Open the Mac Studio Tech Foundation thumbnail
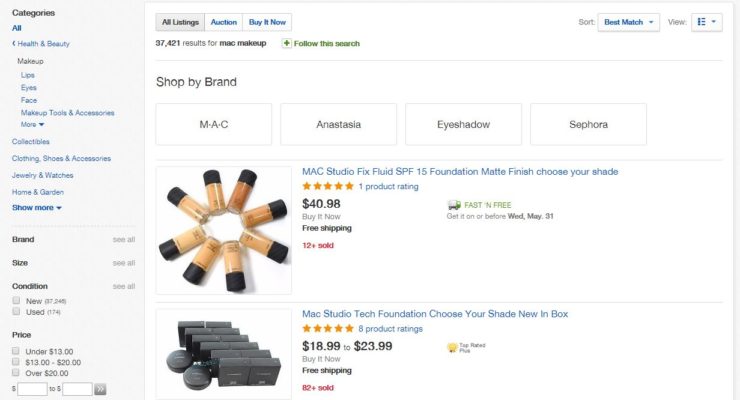 click(x=223, y=352)
